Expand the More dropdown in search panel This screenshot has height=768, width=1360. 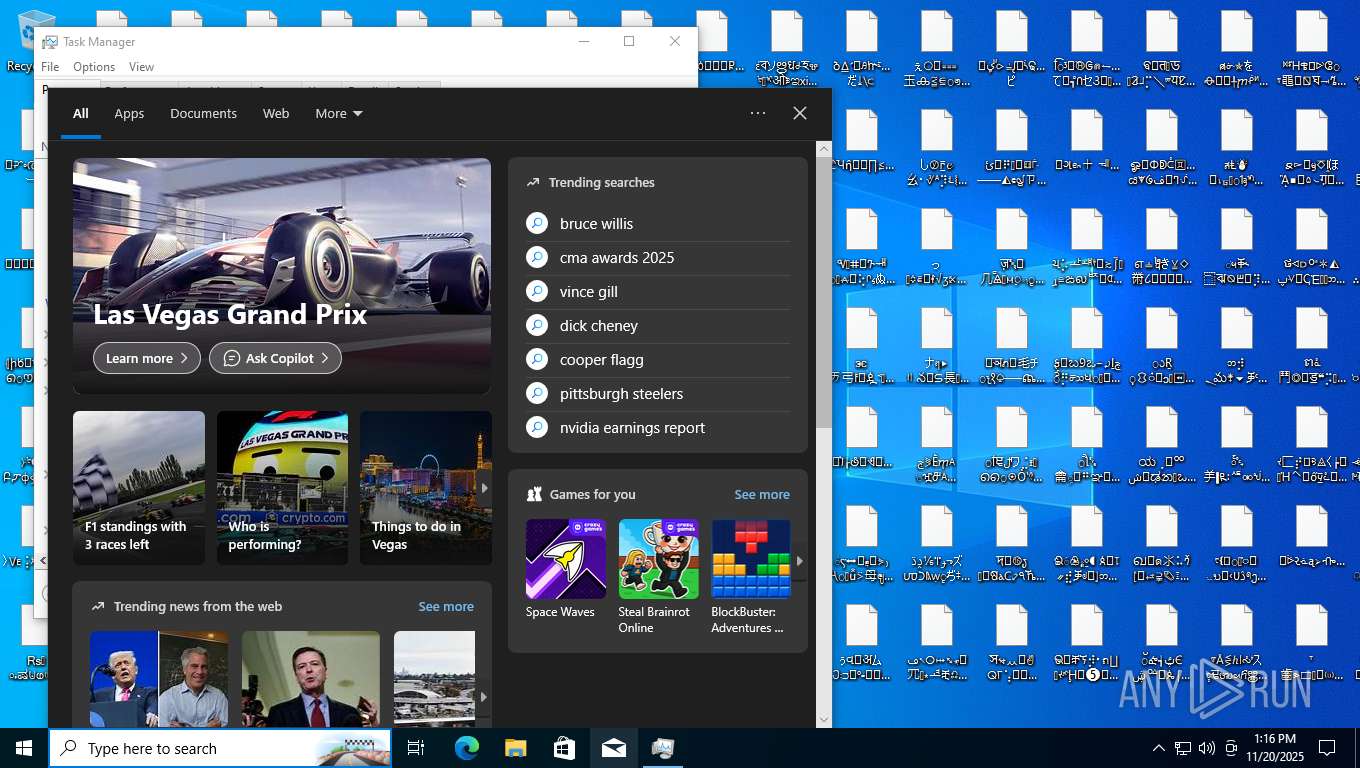[x=339, y=114]
